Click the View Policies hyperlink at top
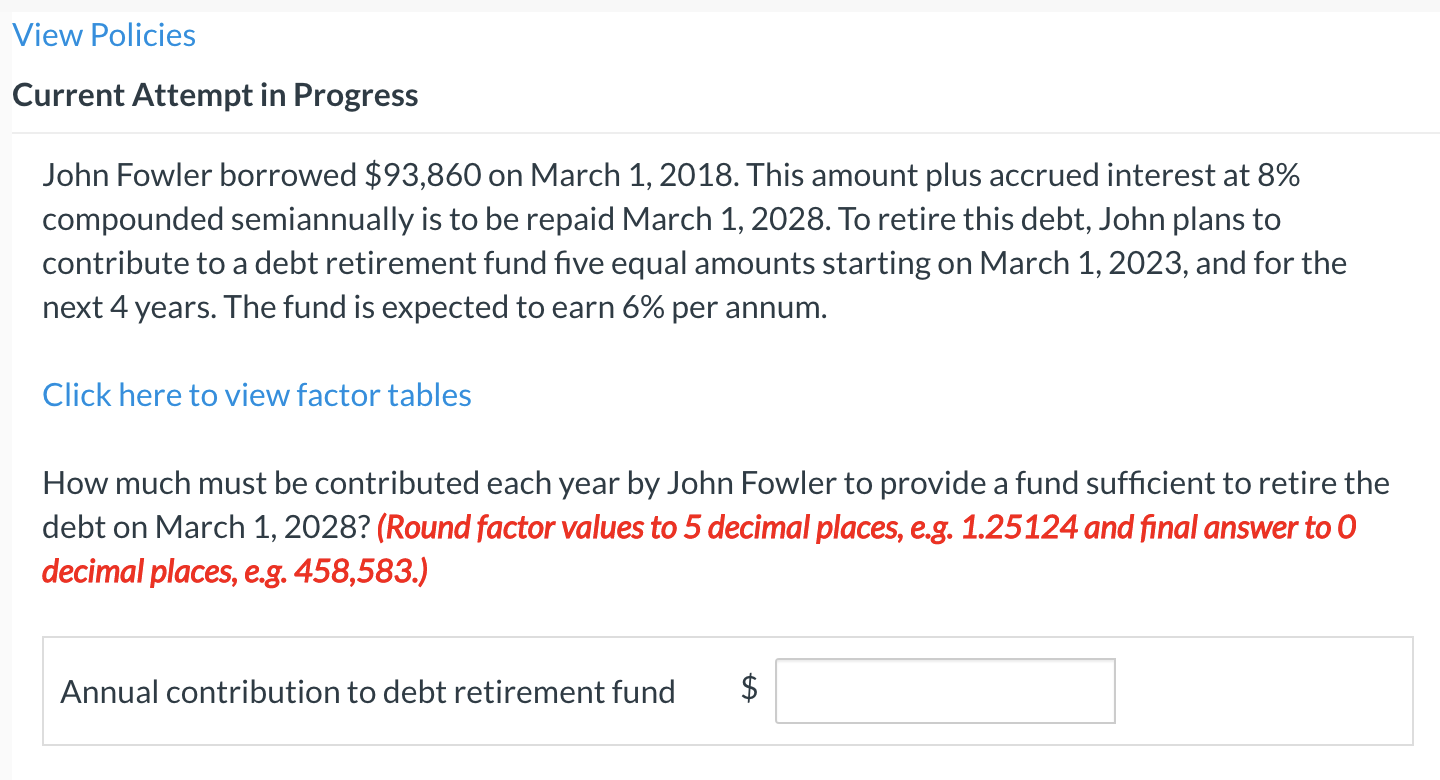This screenshot has width=1440, height=780. point(103,34)
